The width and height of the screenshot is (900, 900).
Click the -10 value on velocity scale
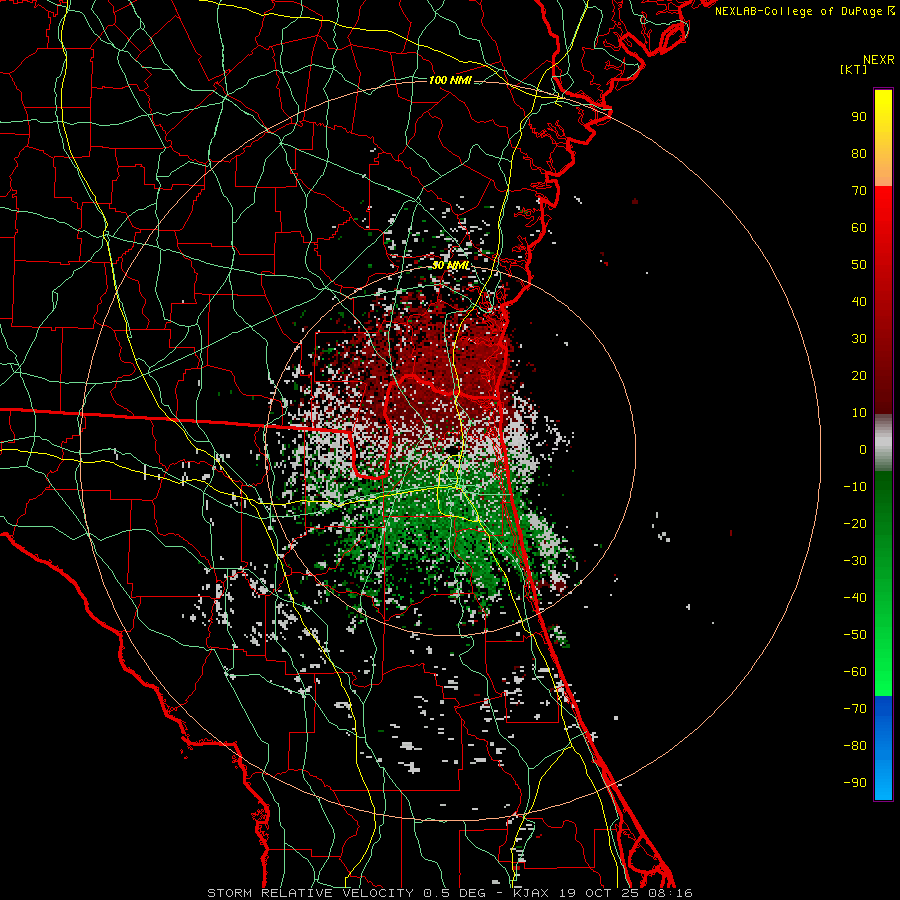click(x=855, y=487)
